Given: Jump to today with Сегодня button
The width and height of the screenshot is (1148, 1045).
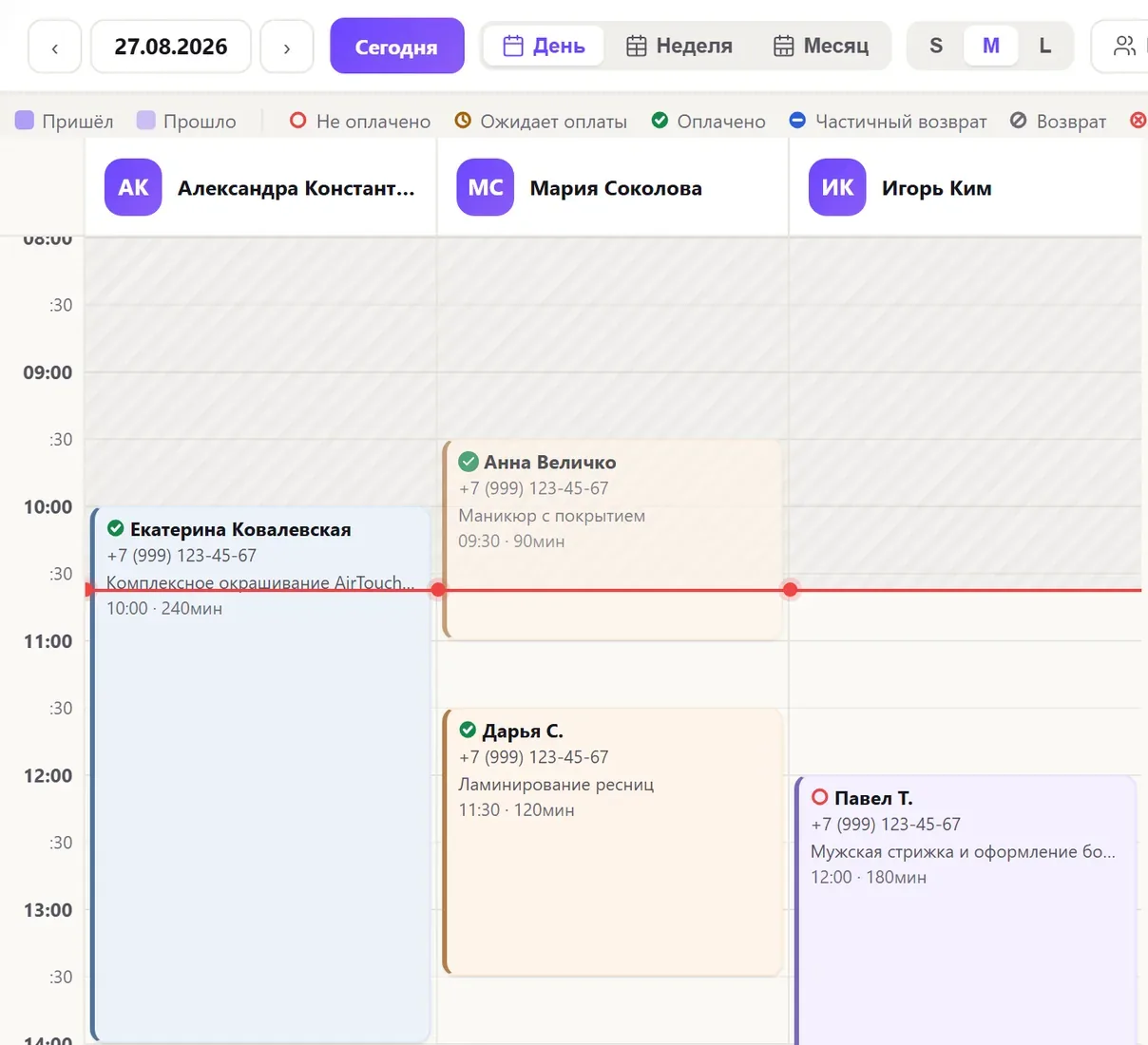Looking at the screenshot, I should pyautogui.click(x=397, y=47).
